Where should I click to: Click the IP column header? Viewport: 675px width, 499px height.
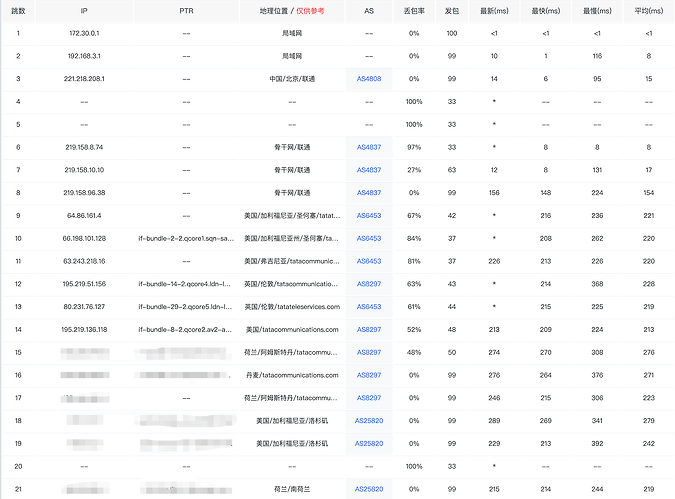84,11
